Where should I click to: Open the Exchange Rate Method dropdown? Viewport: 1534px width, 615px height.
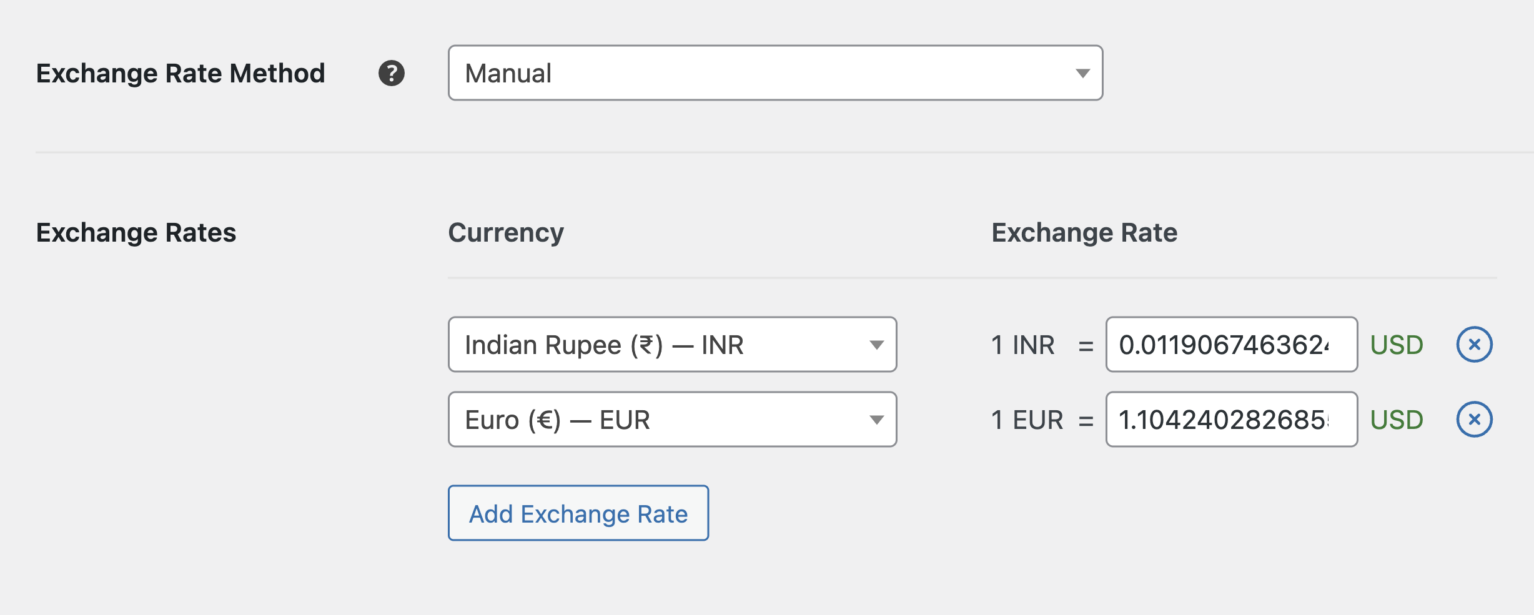click(x=775, y=72)
